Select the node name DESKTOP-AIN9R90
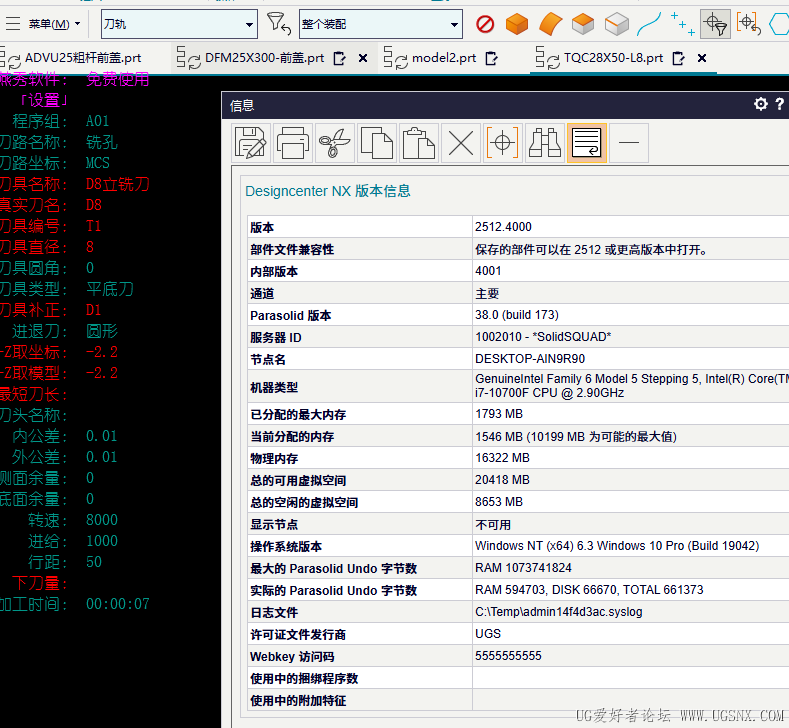The image size is (789, 728). (x=530, y=359)
